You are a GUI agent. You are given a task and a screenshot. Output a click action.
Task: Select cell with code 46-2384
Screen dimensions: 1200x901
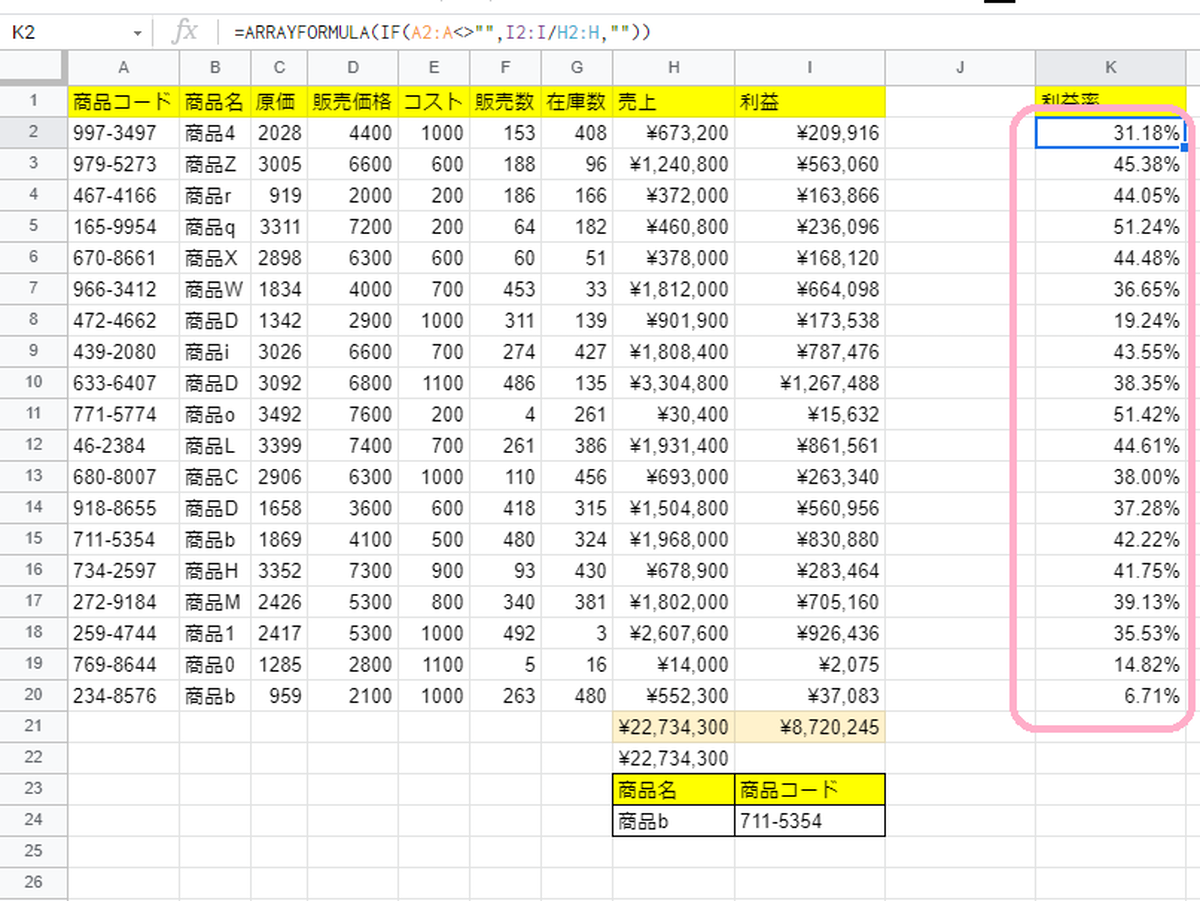point(124,446)
